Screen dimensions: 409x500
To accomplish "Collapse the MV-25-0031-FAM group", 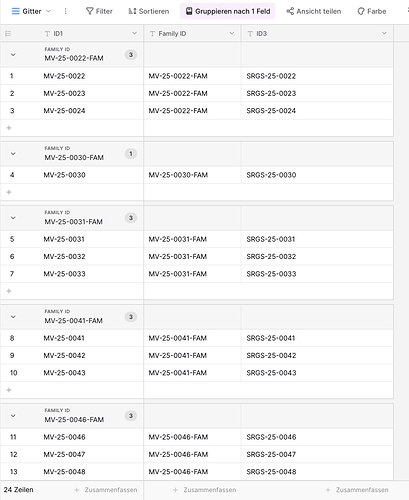I will coord(13,218).
